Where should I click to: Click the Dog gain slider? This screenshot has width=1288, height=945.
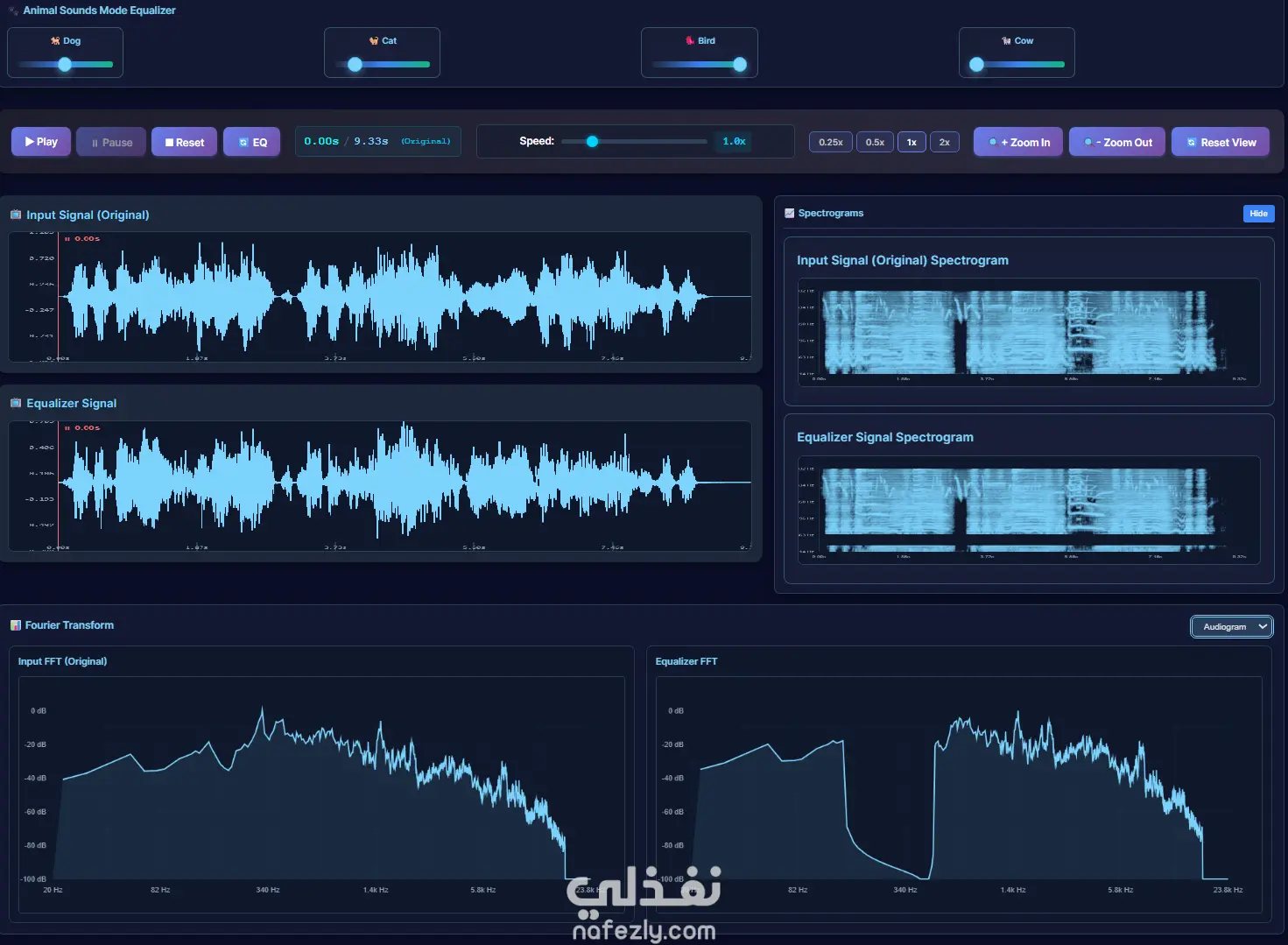coord(66,64)
